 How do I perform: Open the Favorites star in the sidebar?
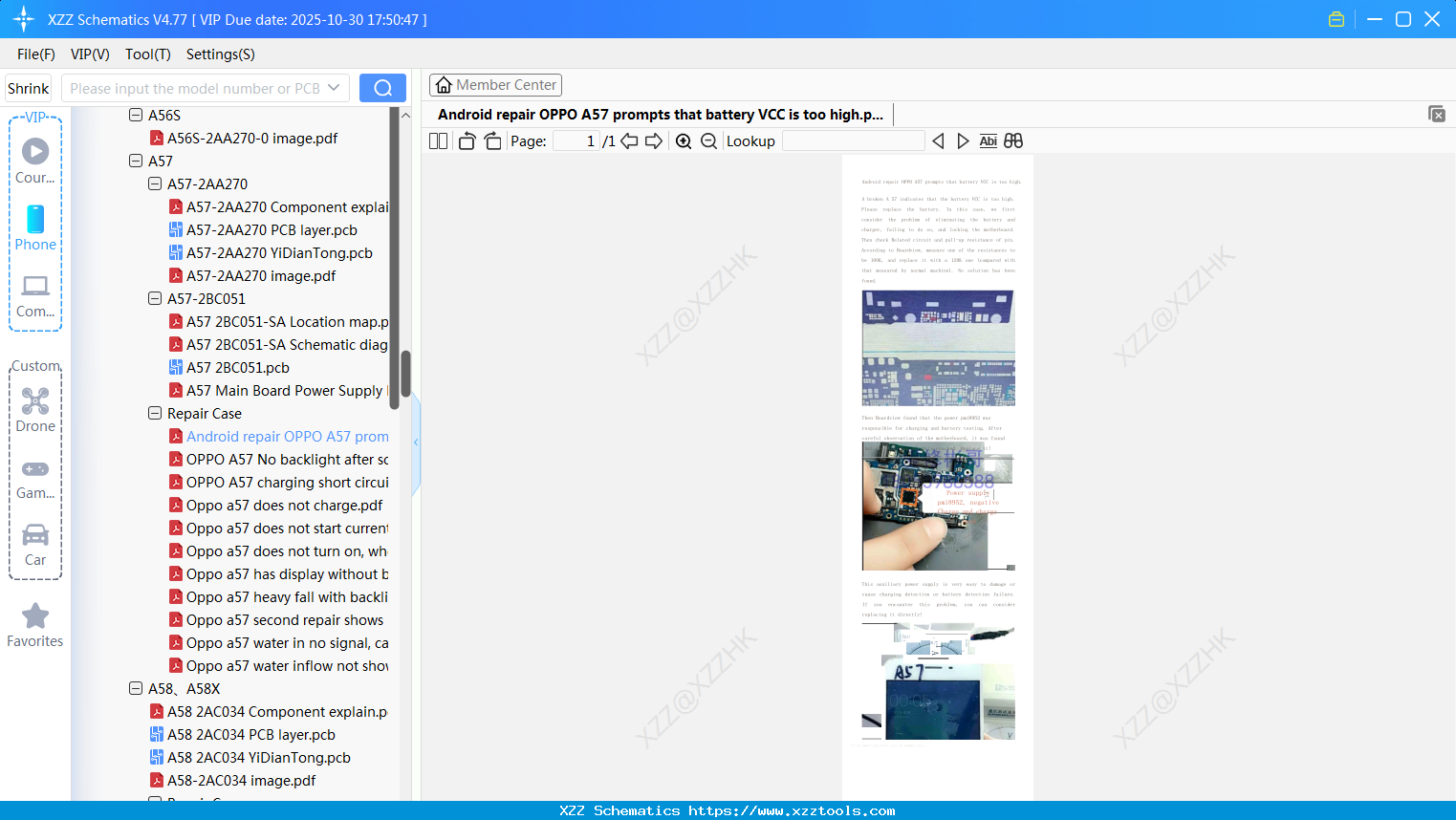pyautogui.click(x=35, y=625)
